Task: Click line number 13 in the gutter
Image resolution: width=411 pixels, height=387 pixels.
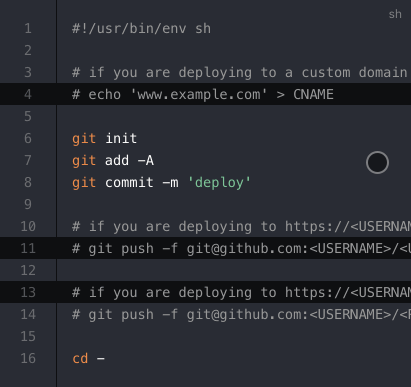Action: click(x=28, y=292)
